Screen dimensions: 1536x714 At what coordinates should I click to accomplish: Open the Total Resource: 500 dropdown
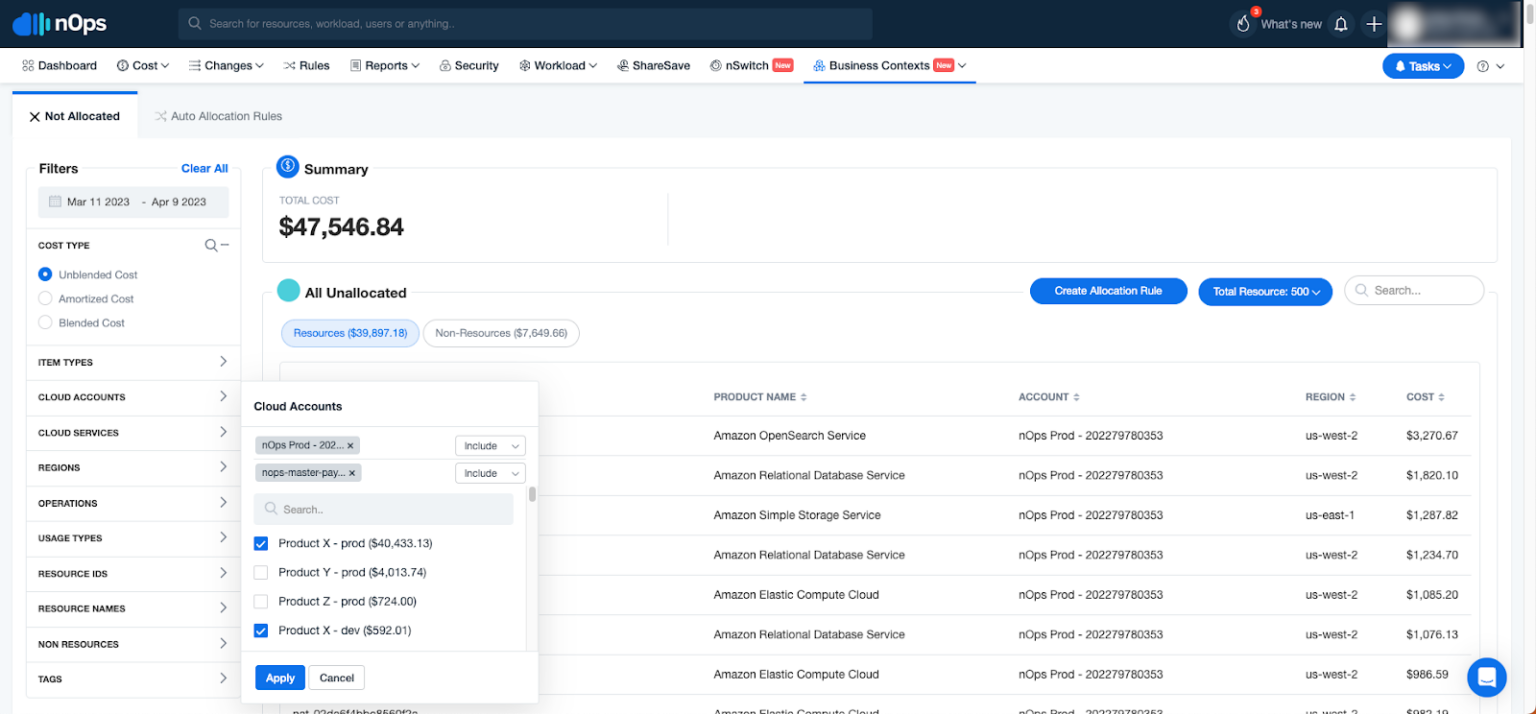(x=1265, y=291)
